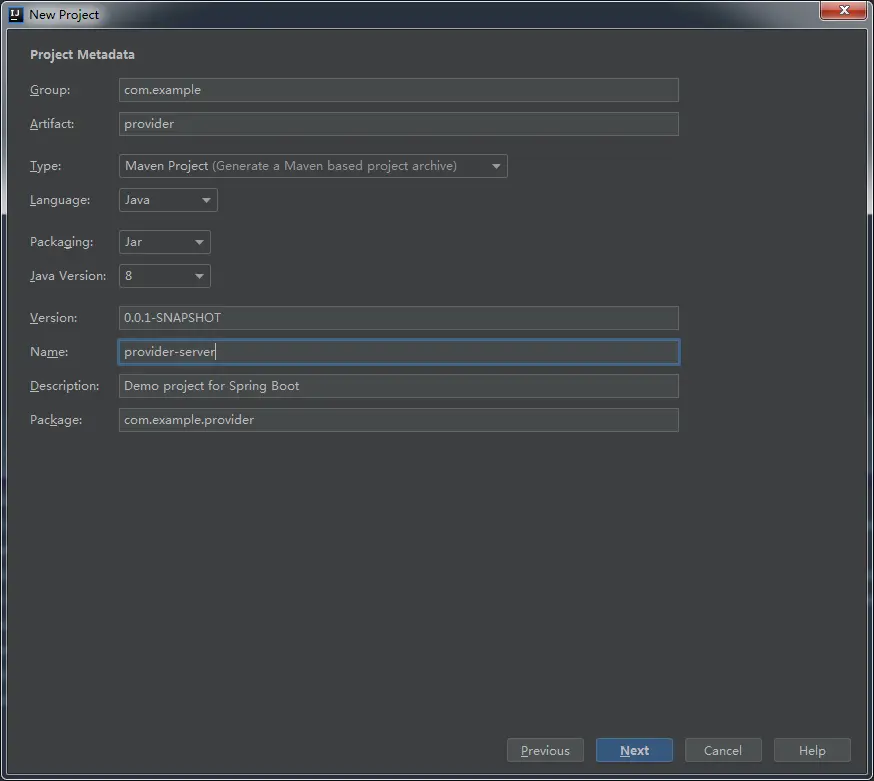The image size is (874, 781).
Task: Open the Packaging dropdown showing Jar
Action: point(164,242)
